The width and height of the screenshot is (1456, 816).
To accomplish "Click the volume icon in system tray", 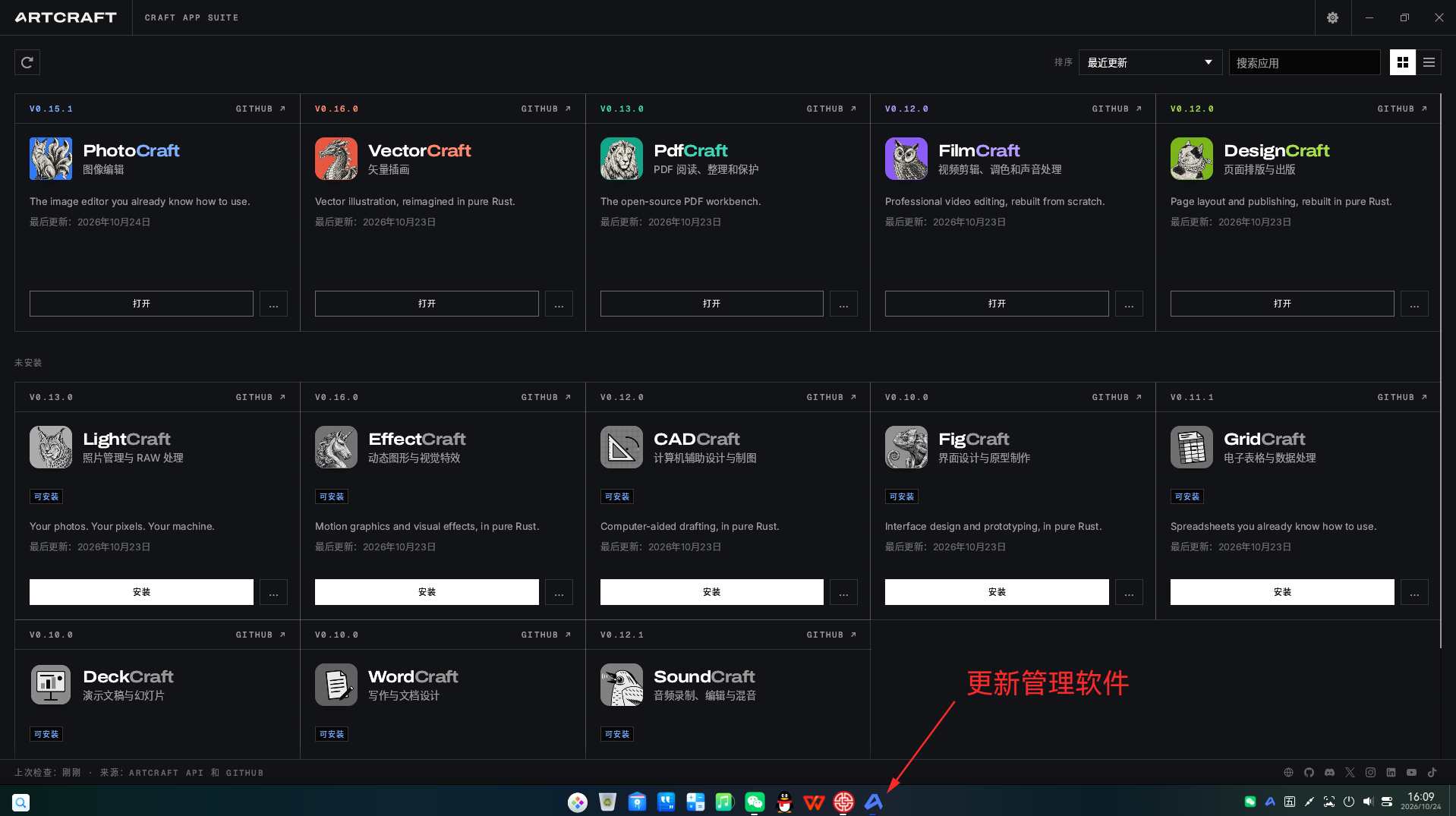I will pos(1368,802).
